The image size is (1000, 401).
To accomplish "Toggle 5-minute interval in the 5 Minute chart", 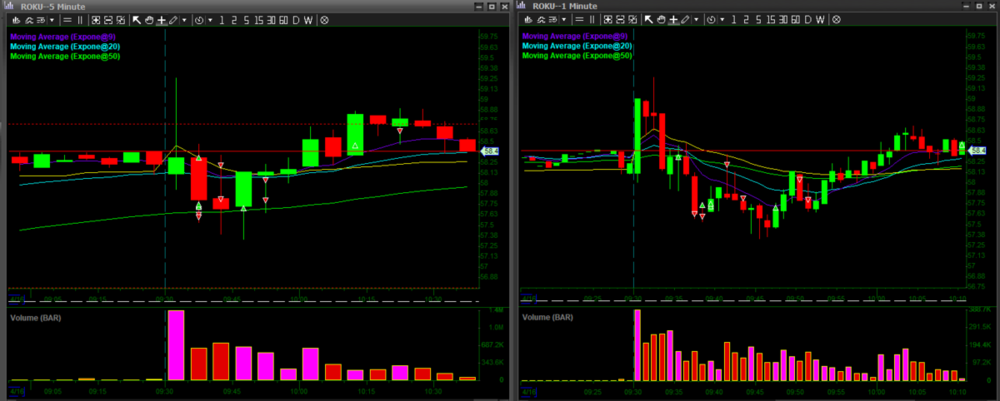I will coord(245,20).
